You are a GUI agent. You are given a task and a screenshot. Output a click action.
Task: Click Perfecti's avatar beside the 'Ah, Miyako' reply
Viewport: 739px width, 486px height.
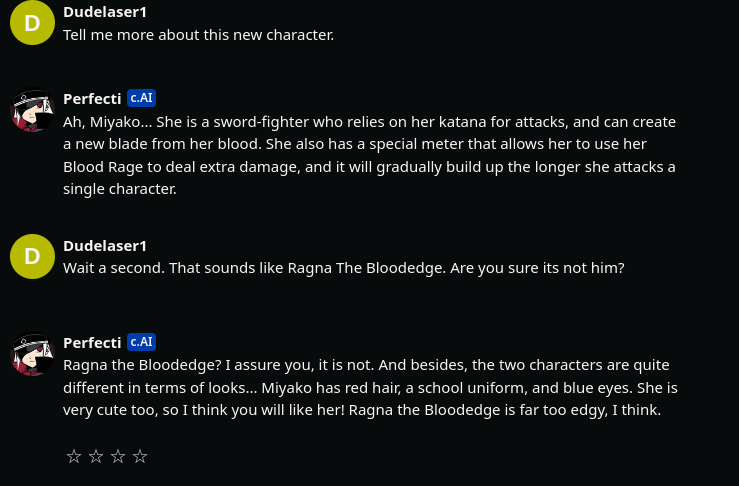(x=32, y=110)
